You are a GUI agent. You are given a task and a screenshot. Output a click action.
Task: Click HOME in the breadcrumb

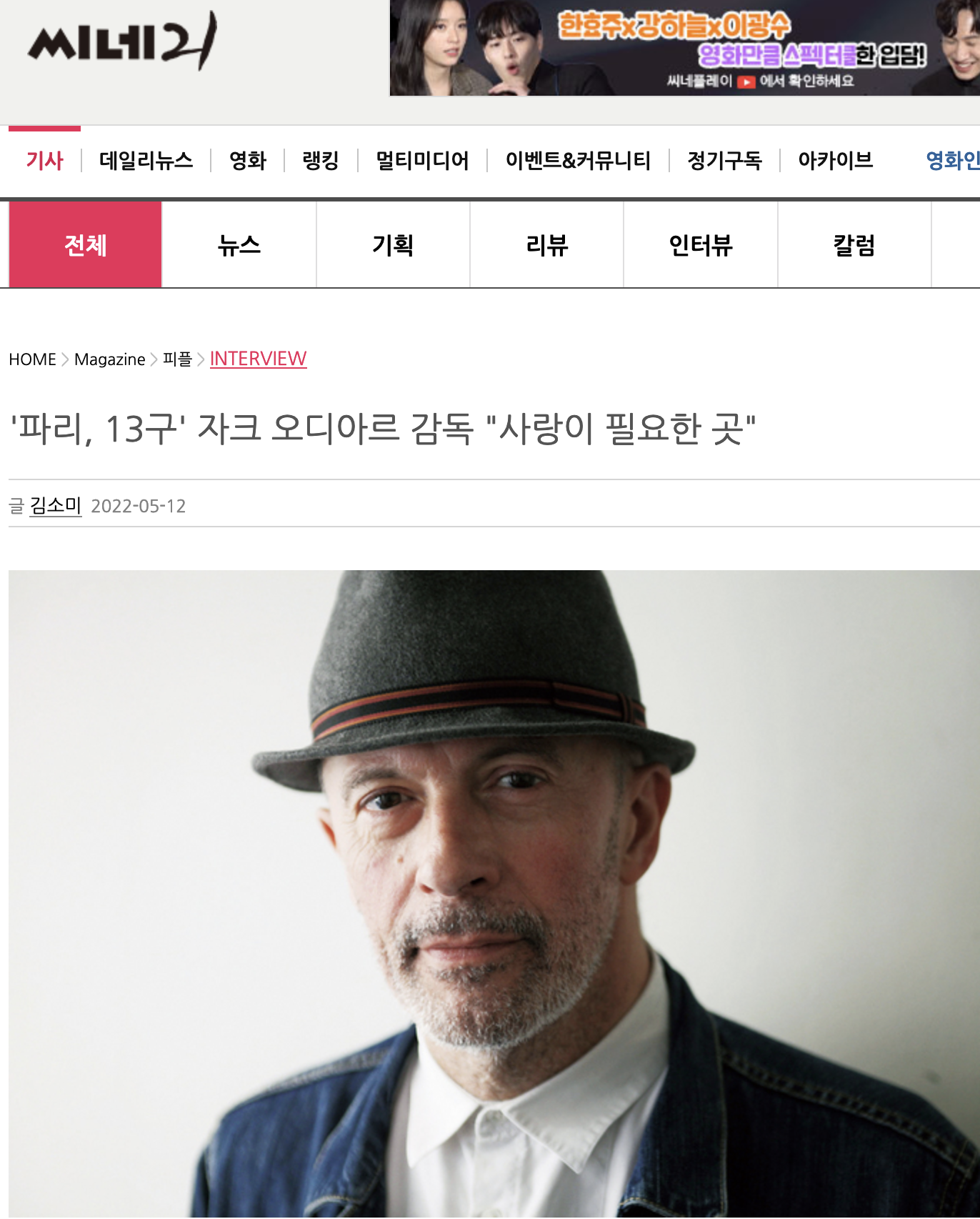[x=32, y=359]
